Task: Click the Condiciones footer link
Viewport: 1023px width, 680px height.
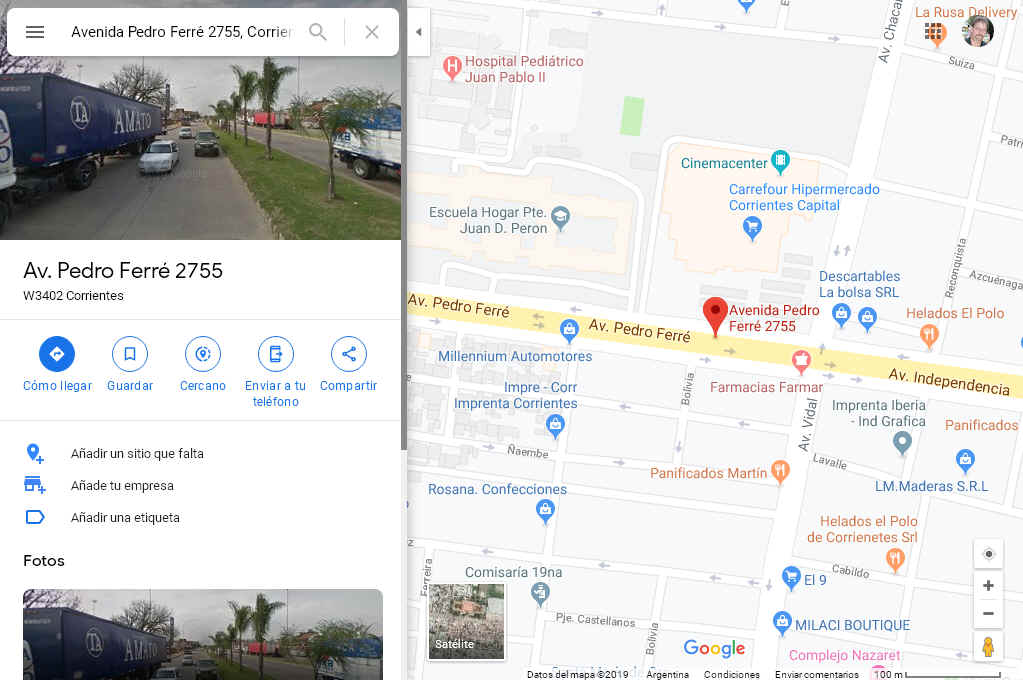Action: (731, 674)
